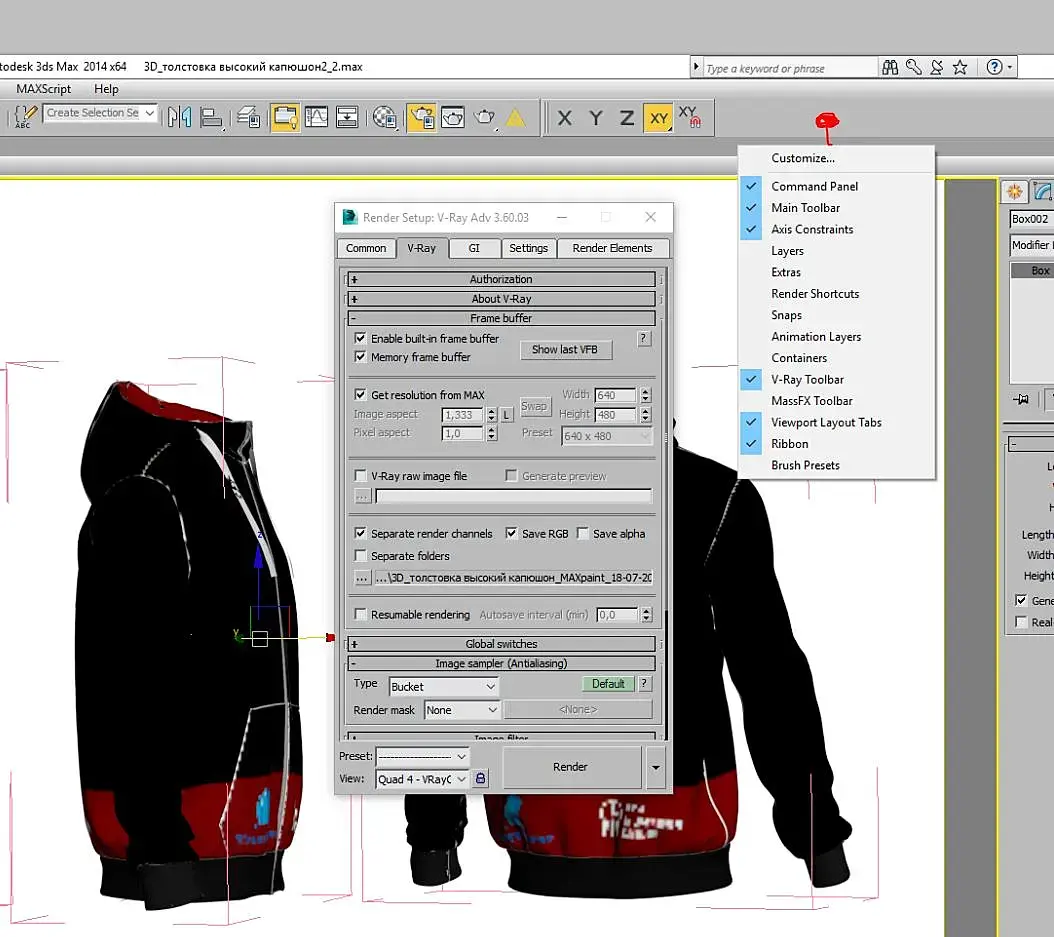Enable Resumable rendering checkbox

click(360, 614)
